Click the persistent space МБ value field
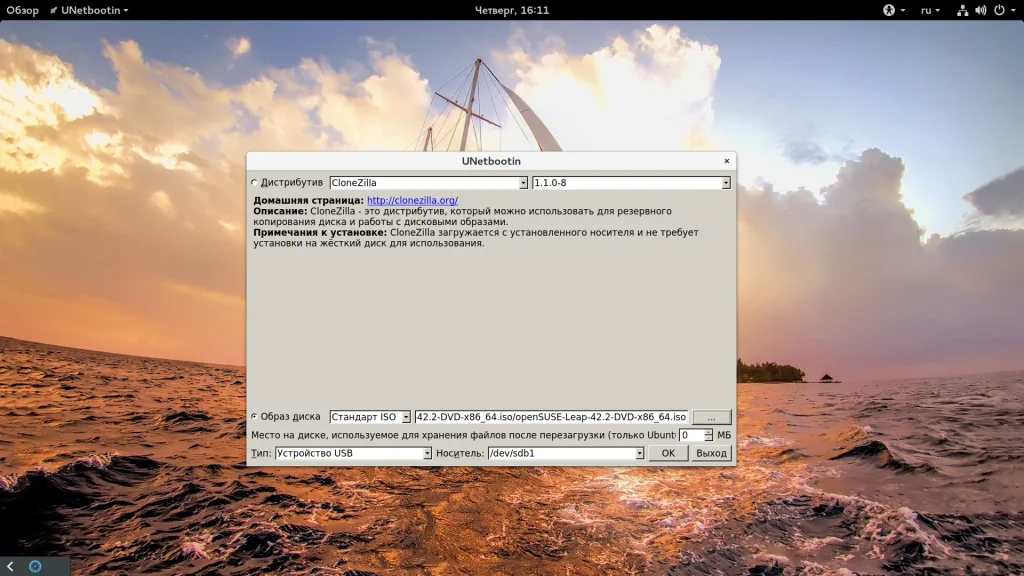 tap(692, 435)
